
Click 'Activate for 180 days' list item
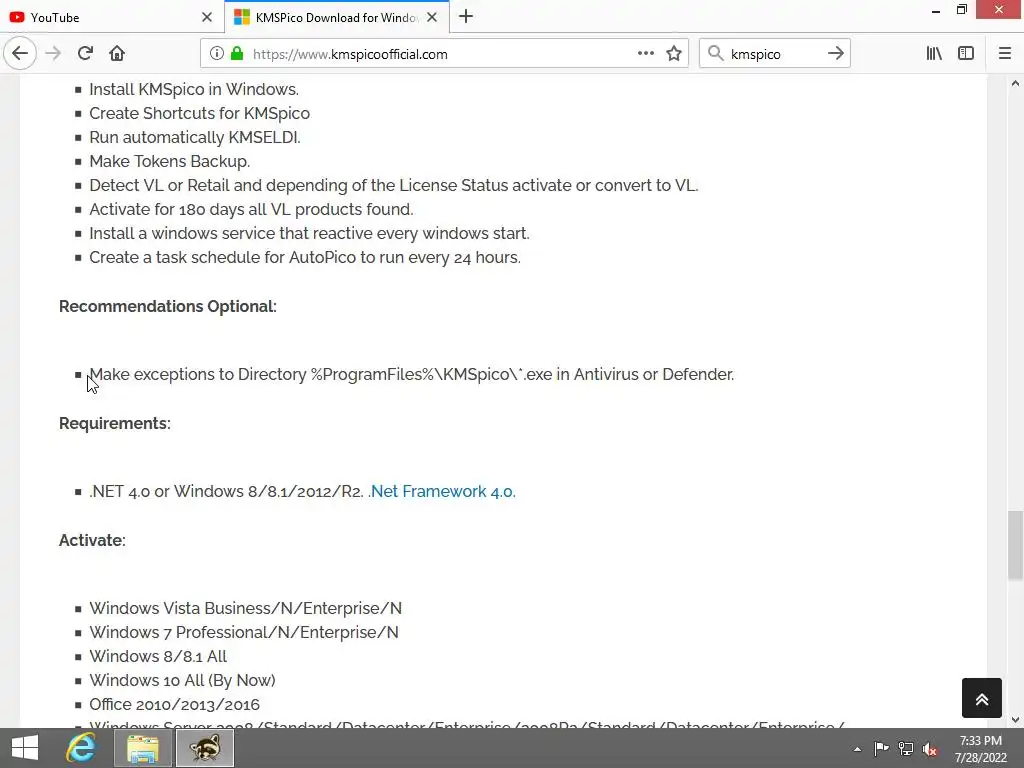coord(251,210)
